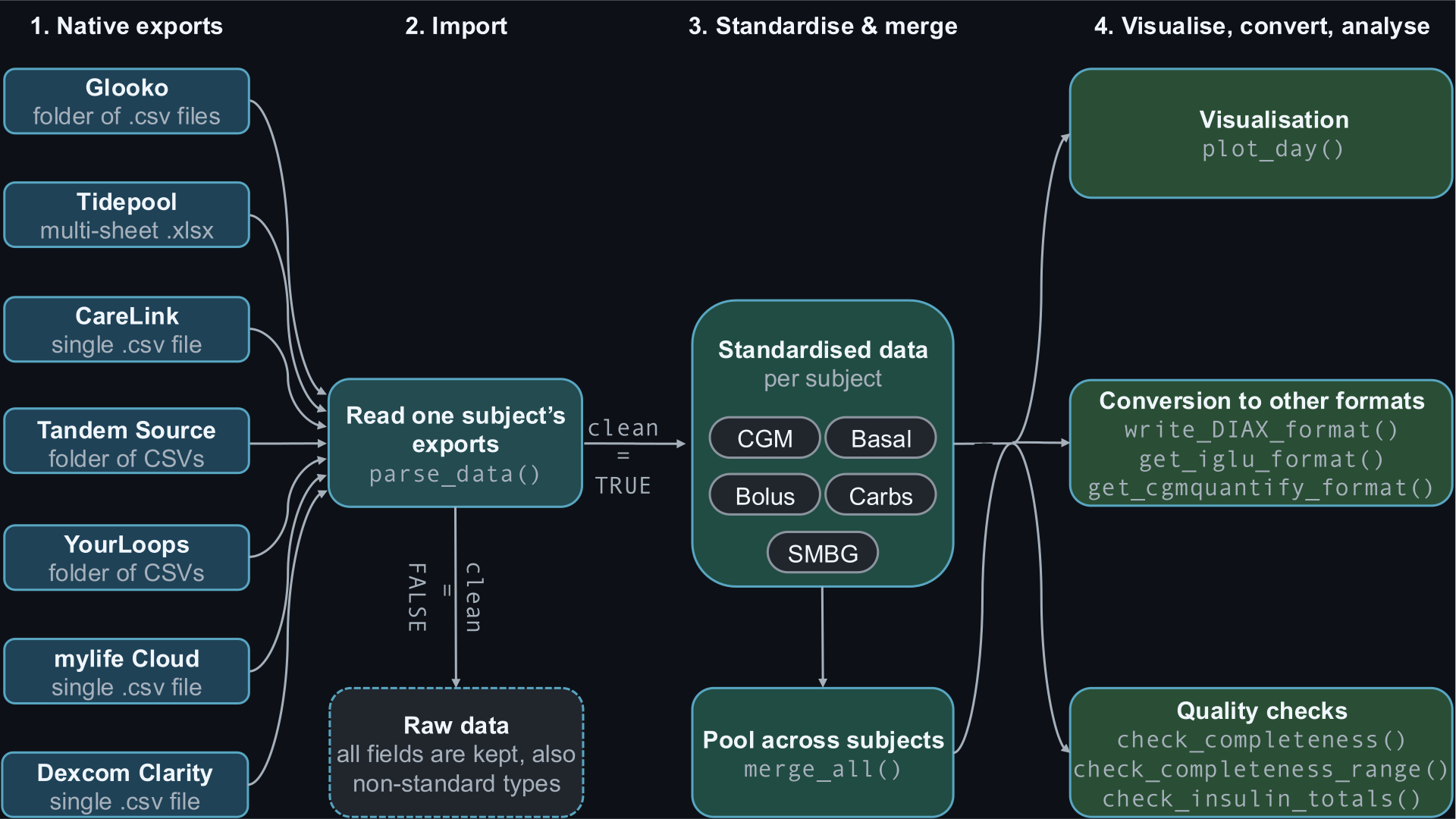Click the '3. Standardise & merge' heading
This screenshot has height=819, width=1456.
pos(823,27)
